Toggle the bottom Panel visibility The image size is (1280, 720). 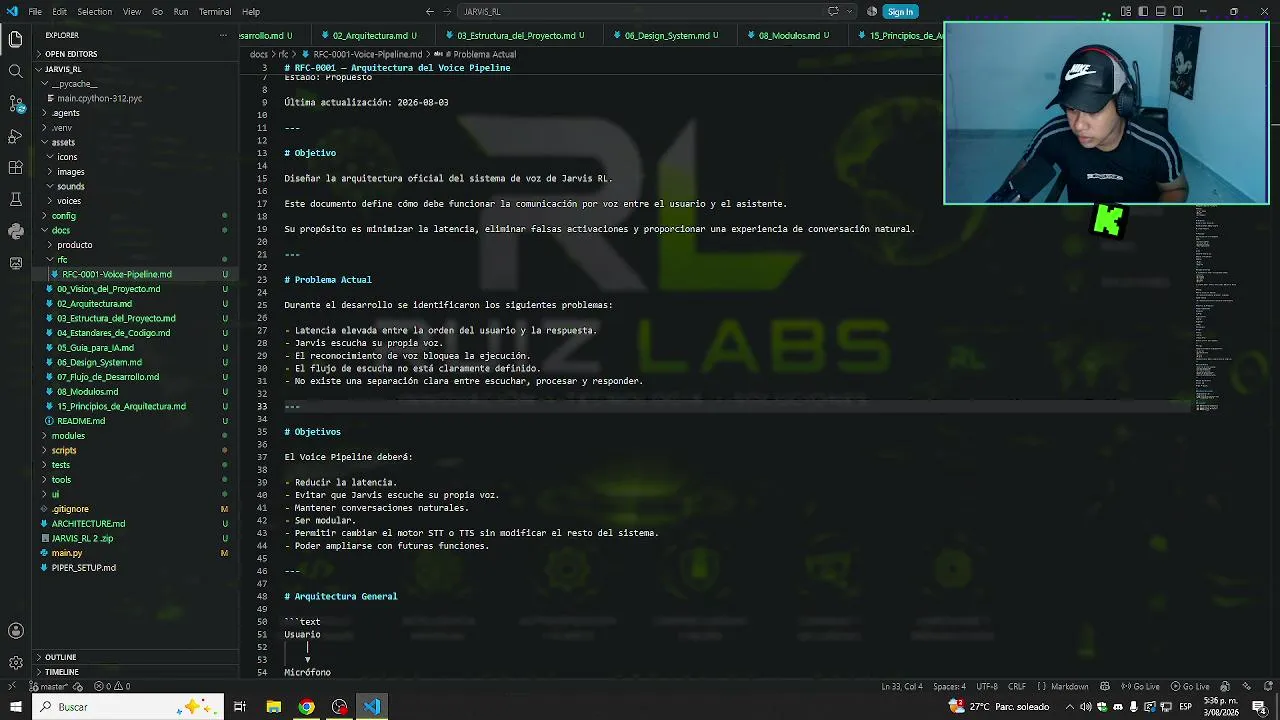click(x=1161, y=12)
